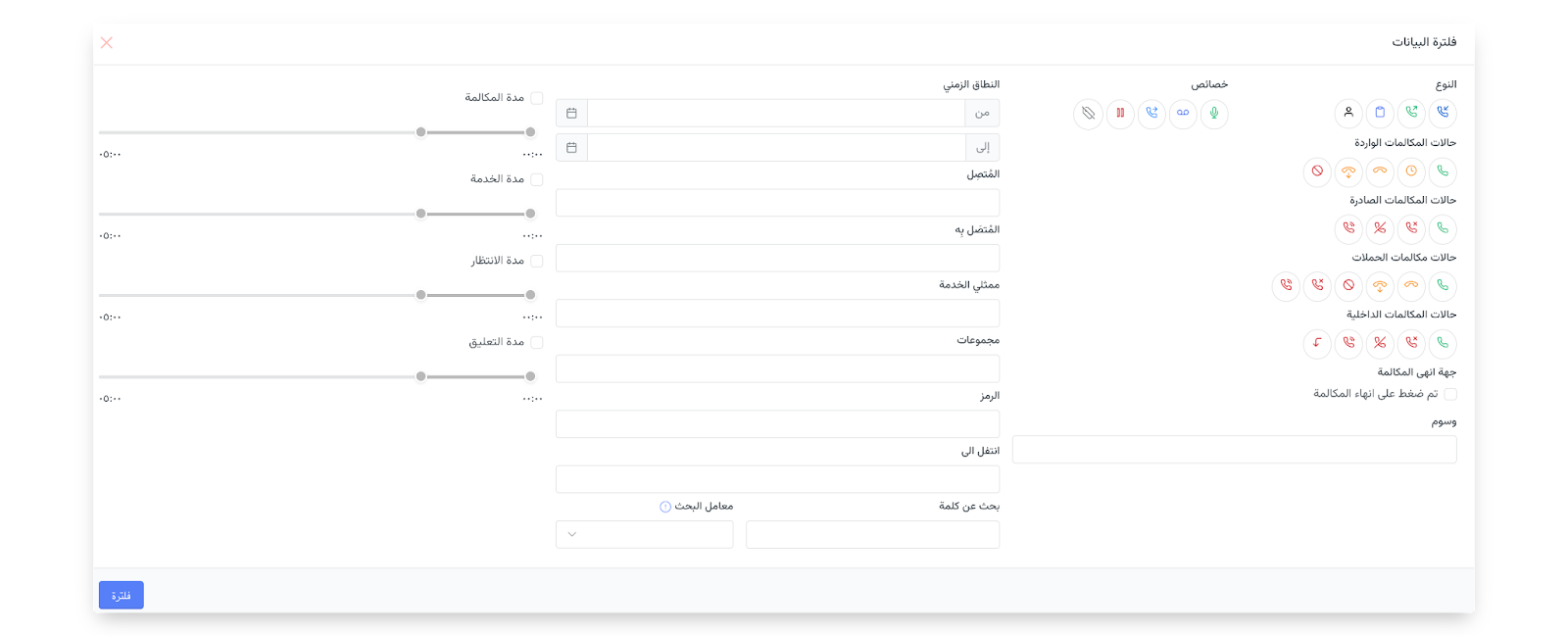Open the calendar picker for من date
Viewport: 1568px width, 636px height.
point(571,113)
